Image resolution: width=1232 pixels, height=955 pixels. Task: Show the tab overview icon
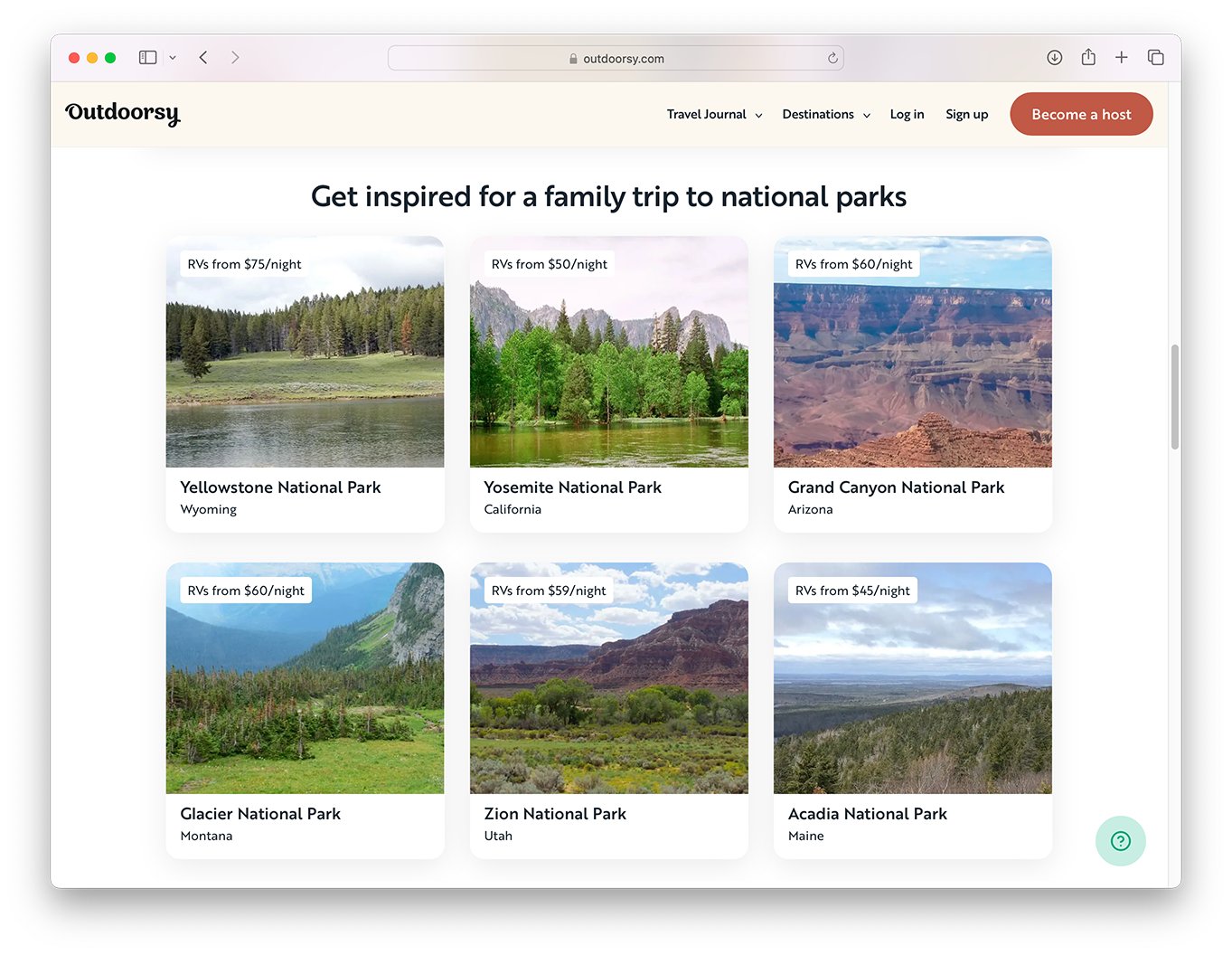click(1155, 58)
